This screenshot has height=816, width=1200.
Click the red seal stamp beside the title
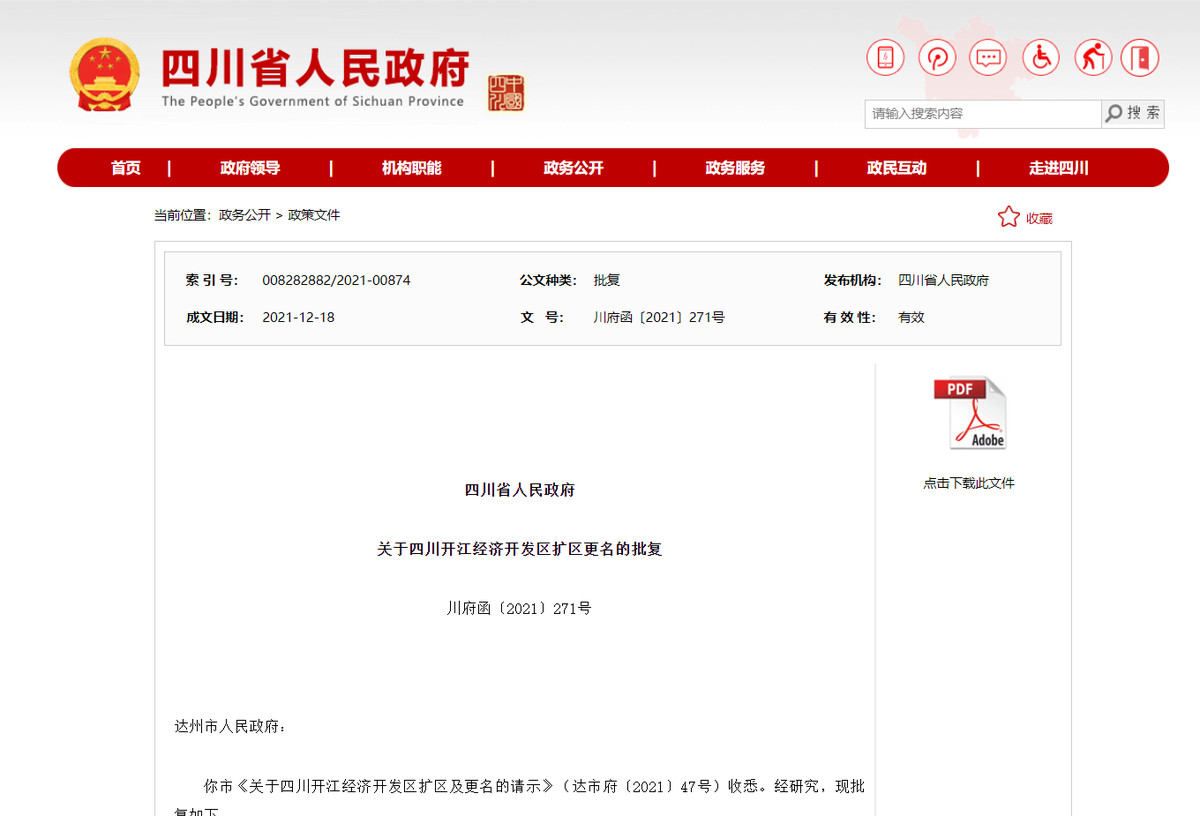coord(506,93)
